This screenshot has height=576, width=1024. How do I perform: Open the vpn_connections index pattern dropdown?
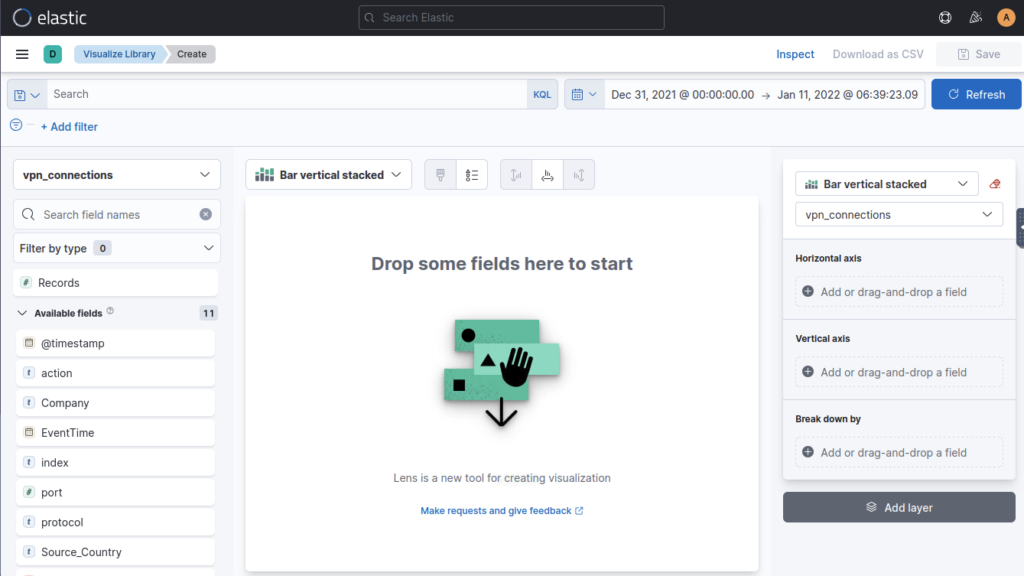[x=117, y=175]
